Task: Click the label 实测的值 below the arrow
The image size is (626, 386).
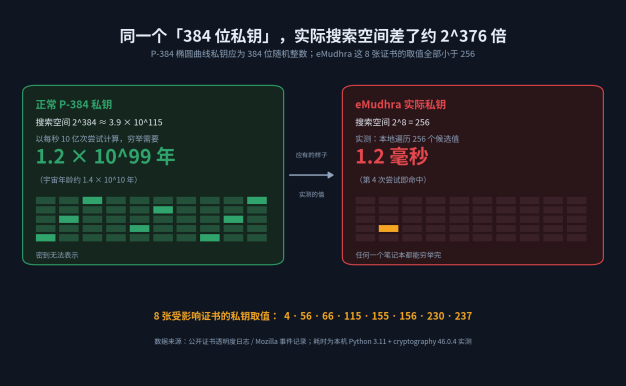Action: point(311,194)
